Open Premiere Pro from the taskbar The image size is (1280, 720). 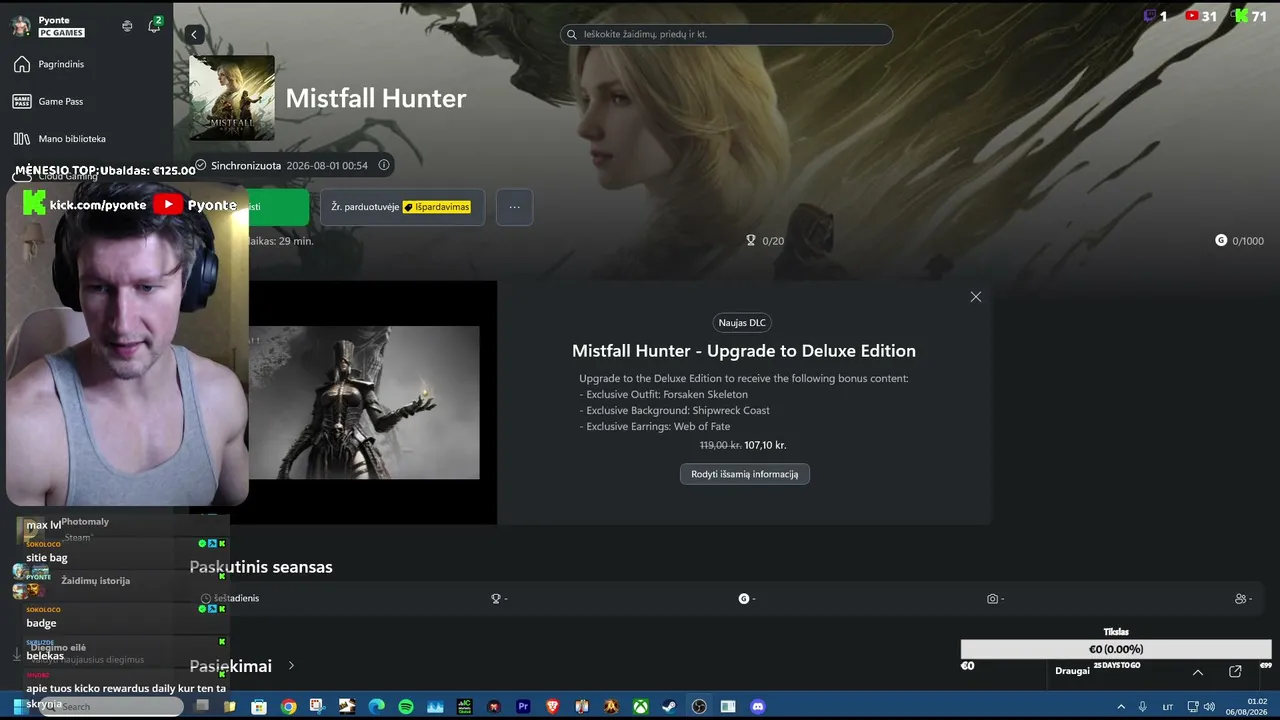coord(523,707)
